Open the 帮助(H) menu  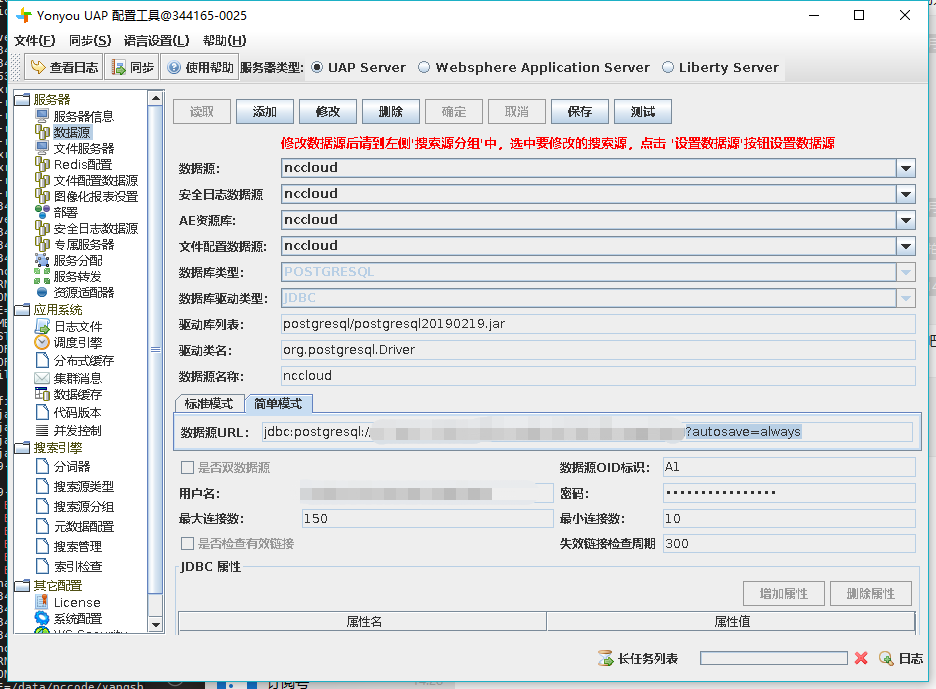224,41
